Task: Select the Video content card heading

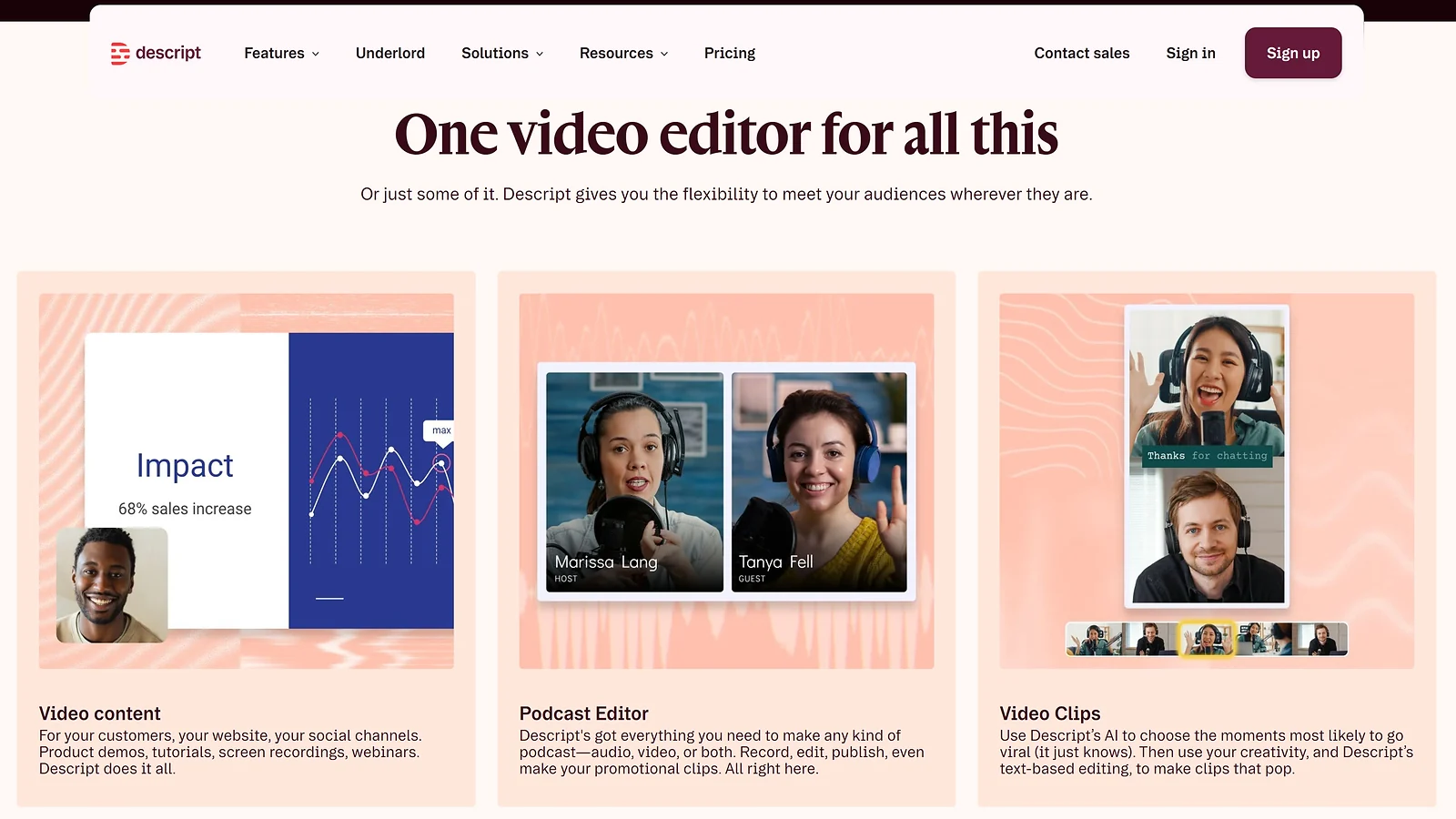Action: (100, 713)
